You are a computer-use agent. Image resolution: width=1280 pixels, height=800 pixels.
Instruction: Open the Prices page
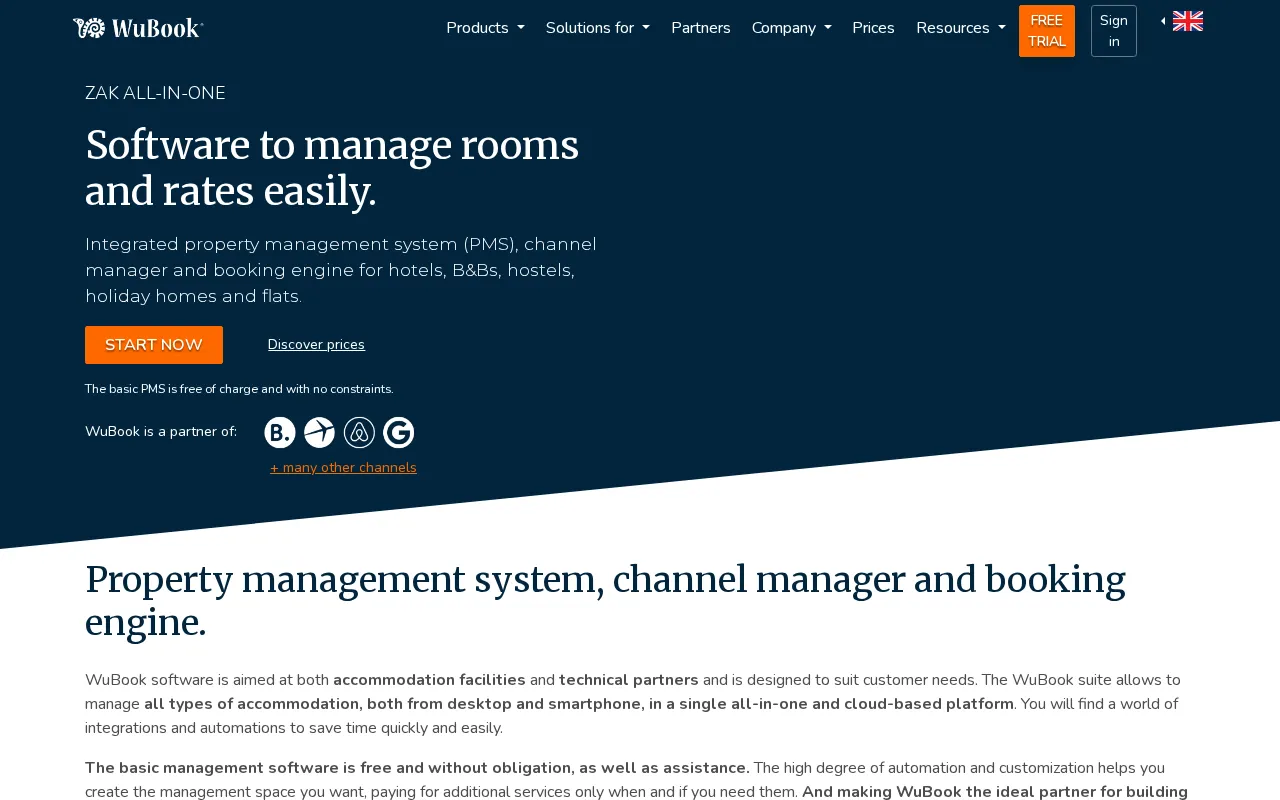[873, 28]
